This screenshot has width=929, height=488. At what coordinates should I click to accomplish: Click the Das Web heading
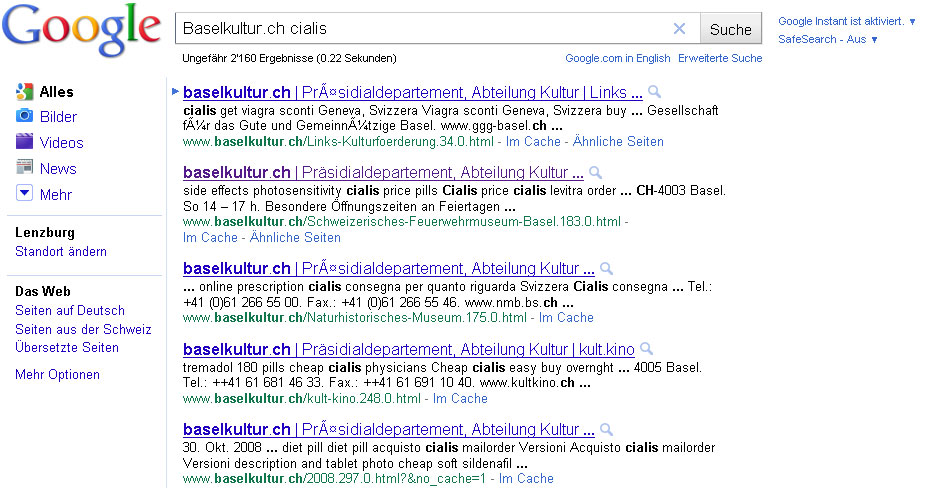coord(43,291)
